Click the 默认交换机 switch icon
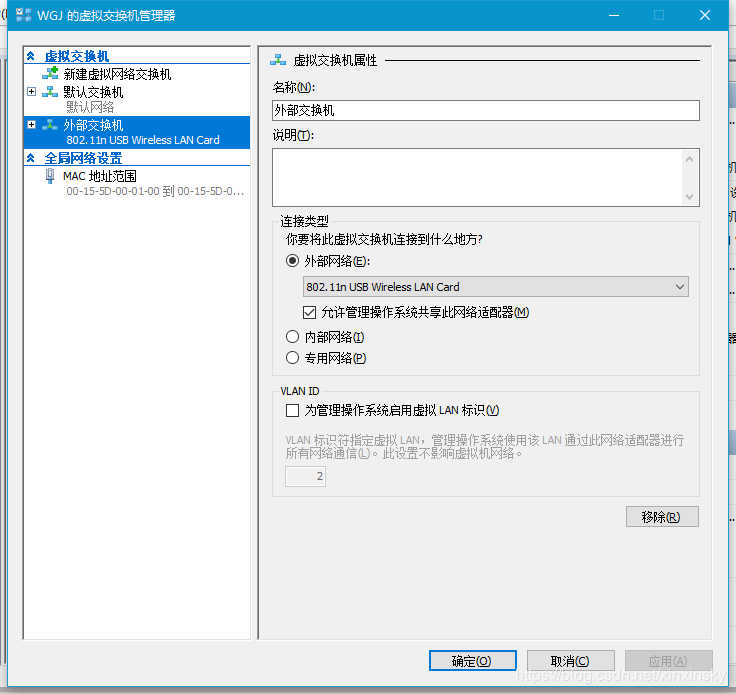 pos(50,92)
